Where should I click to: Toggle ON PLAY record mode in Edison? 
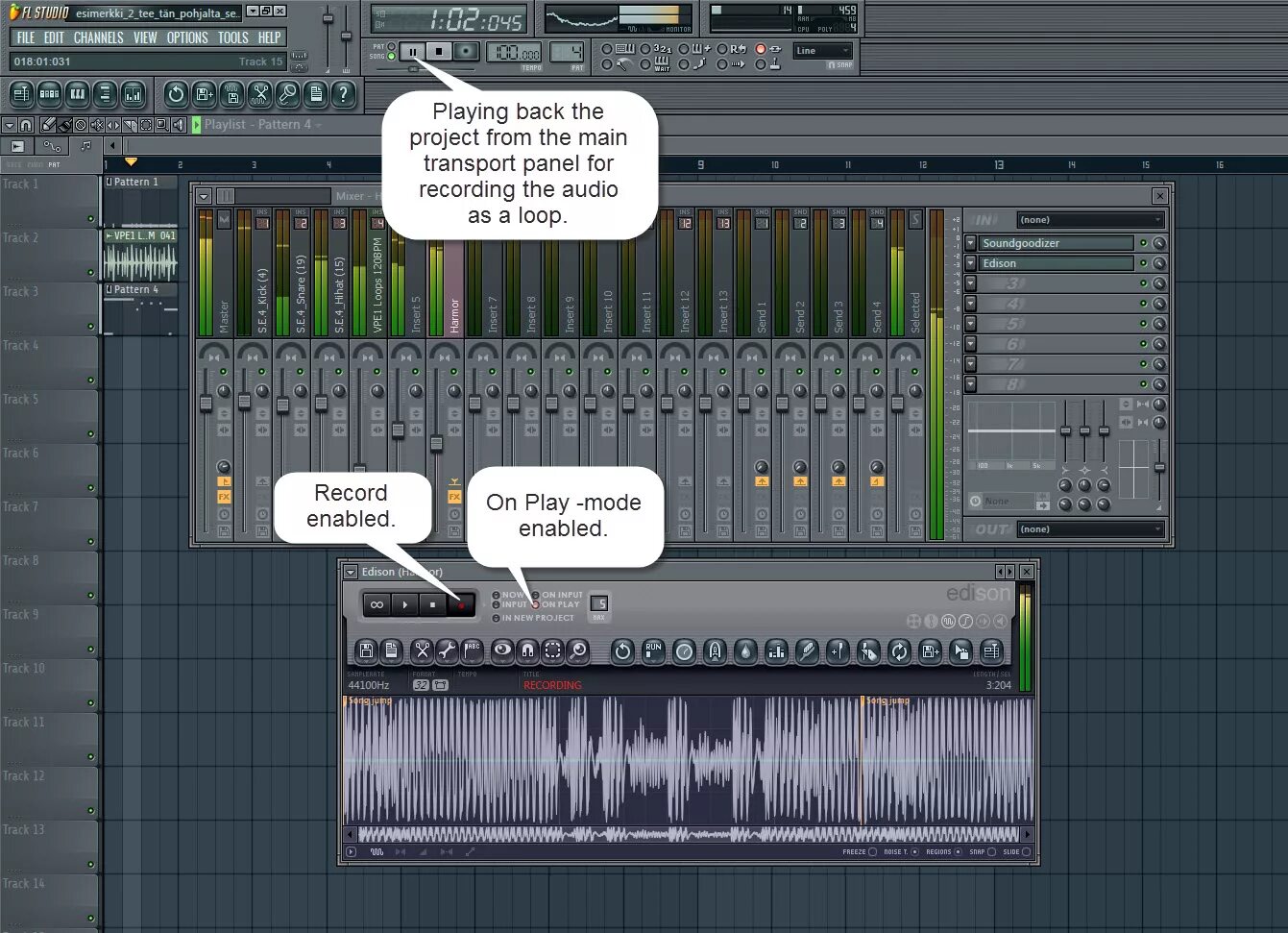coord(536,604)
